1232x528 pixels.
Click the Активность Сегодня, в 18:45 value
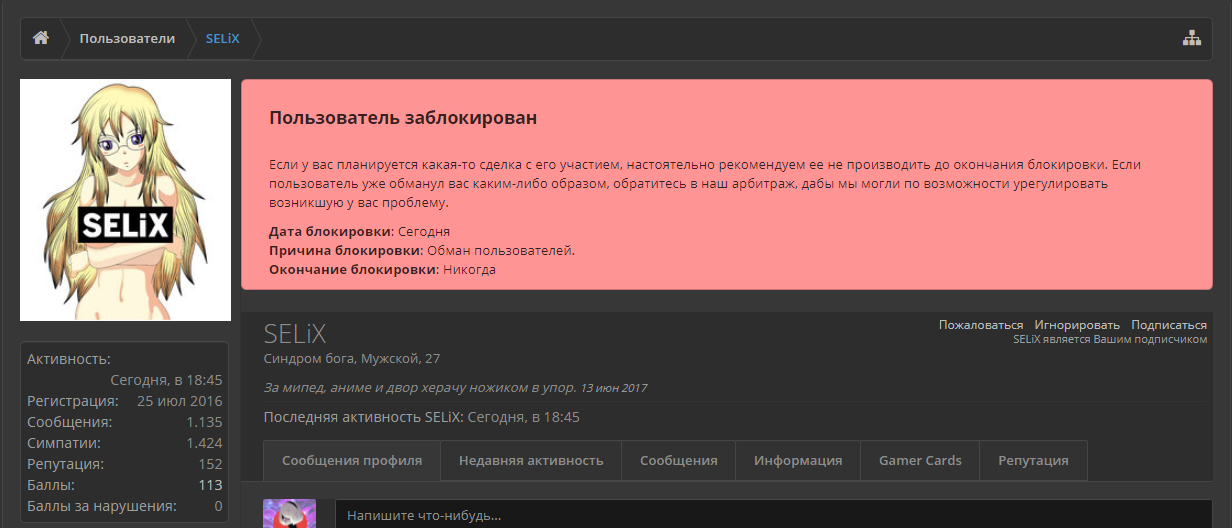pos(166,380)
